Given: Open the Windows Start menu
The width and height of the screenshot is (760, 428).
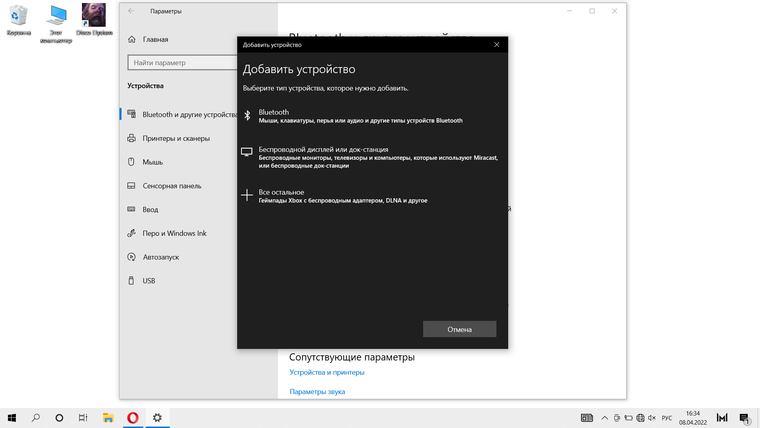Looking at the screenshot, I should (12, 418).
